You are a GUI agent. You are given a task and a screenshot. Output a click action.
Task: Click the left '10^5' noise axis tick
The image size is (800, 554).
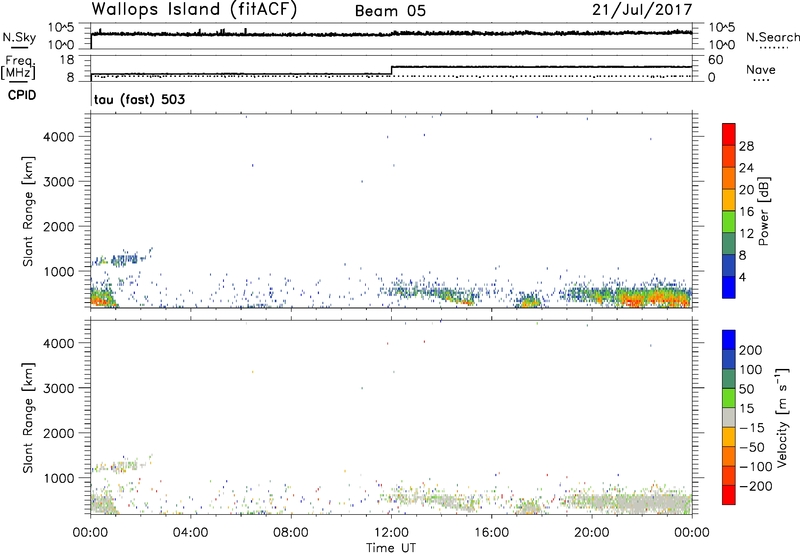point(61,28)
